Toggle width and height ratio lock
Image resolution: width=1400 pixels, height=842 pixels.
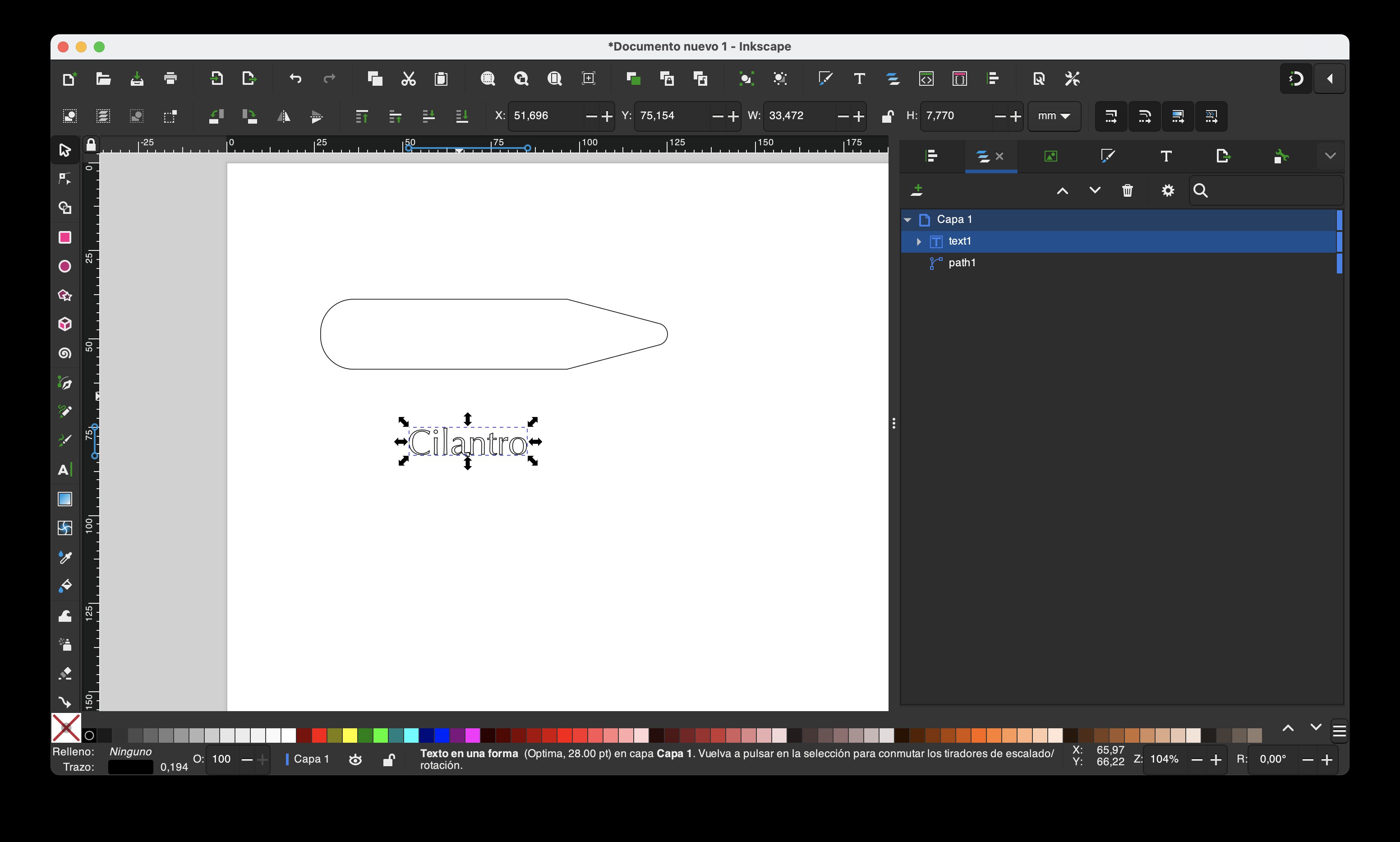pos(888,116)
